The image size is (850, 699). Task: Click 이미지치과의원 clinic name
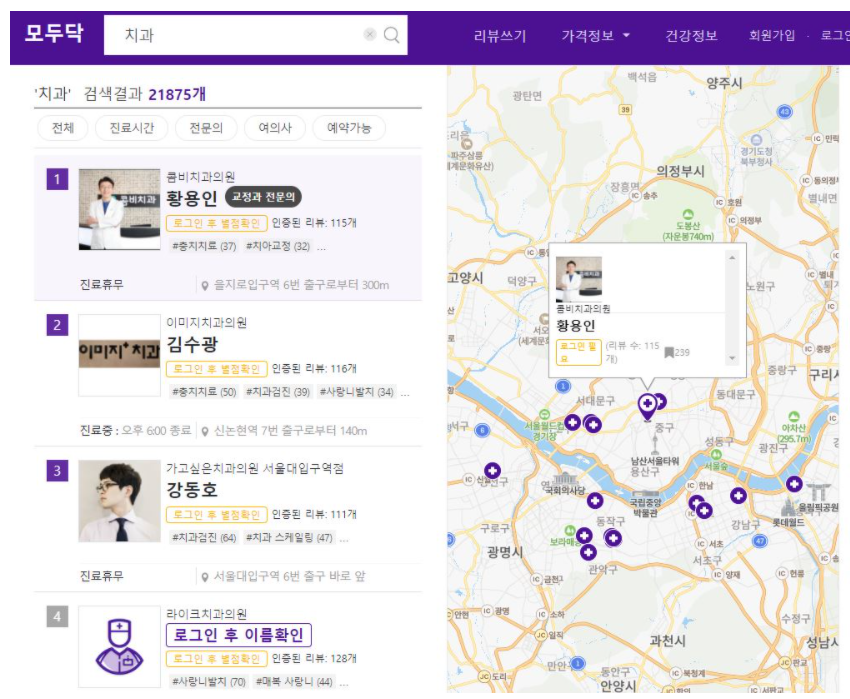pos(207,323)
